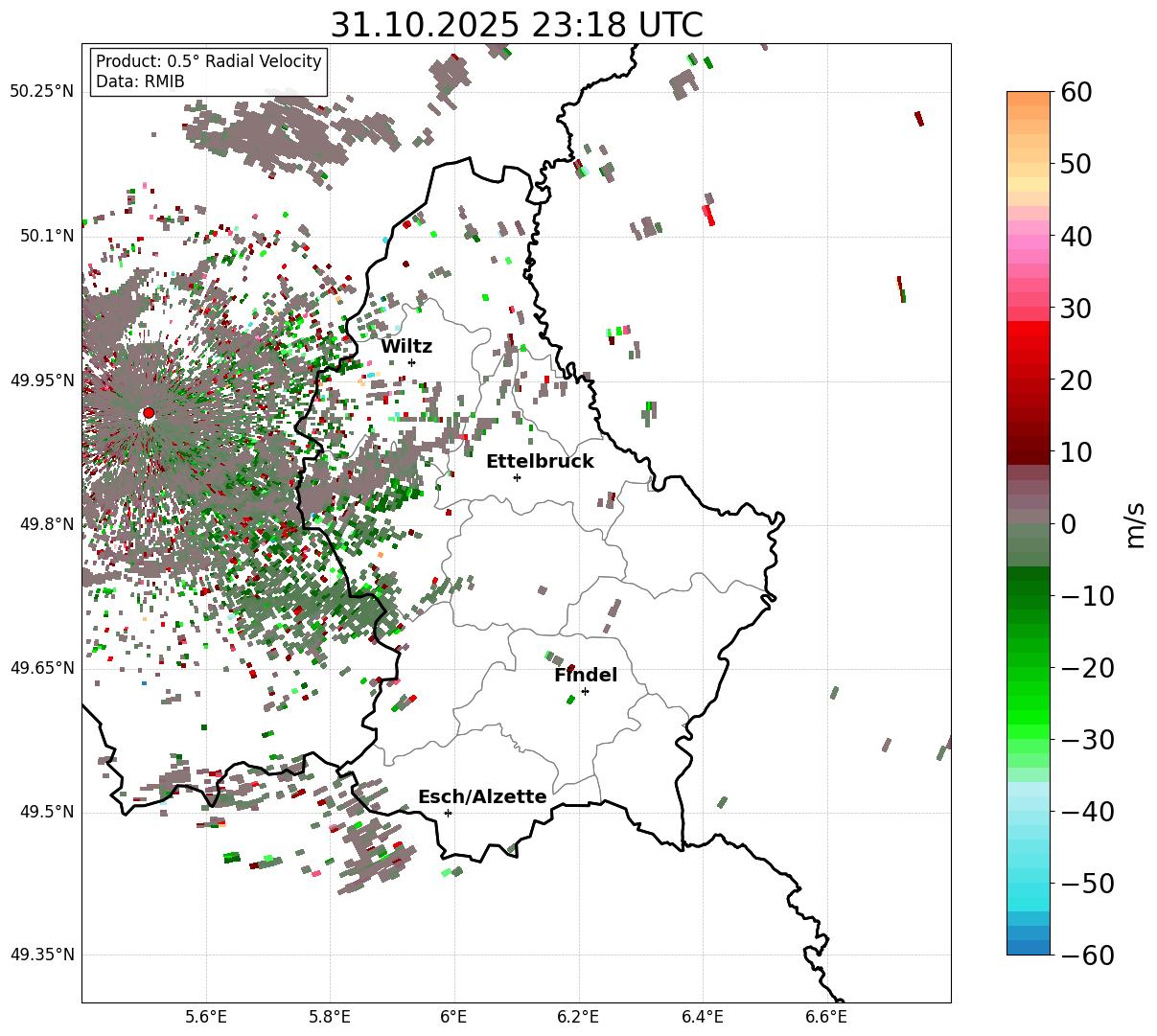Click the 50.1°N latitude label

tap(47, 236)
